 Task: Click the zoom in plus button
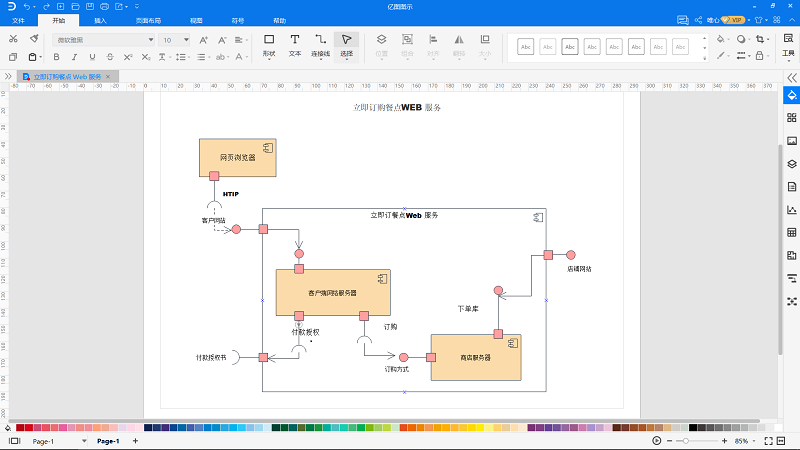(x=724, y=441)
